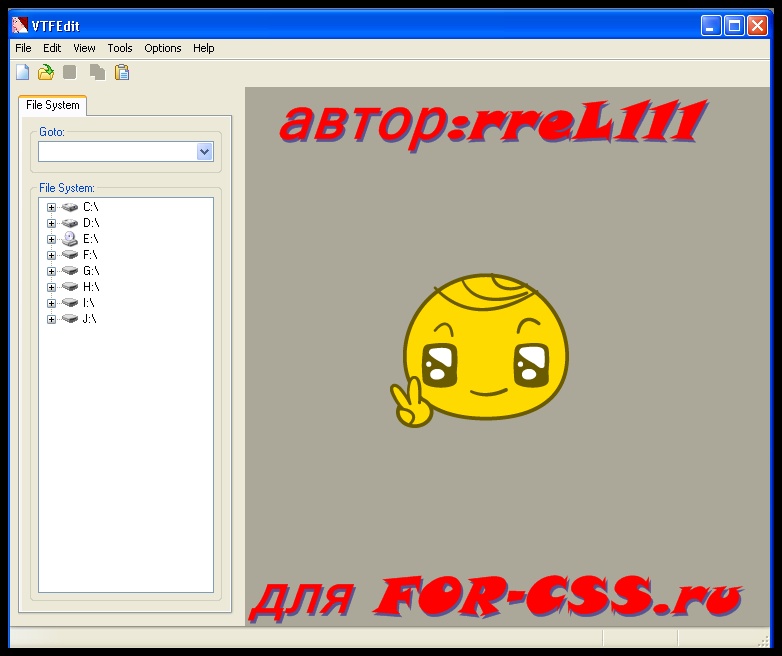Expand the J:\ drive node

(51, 319)
